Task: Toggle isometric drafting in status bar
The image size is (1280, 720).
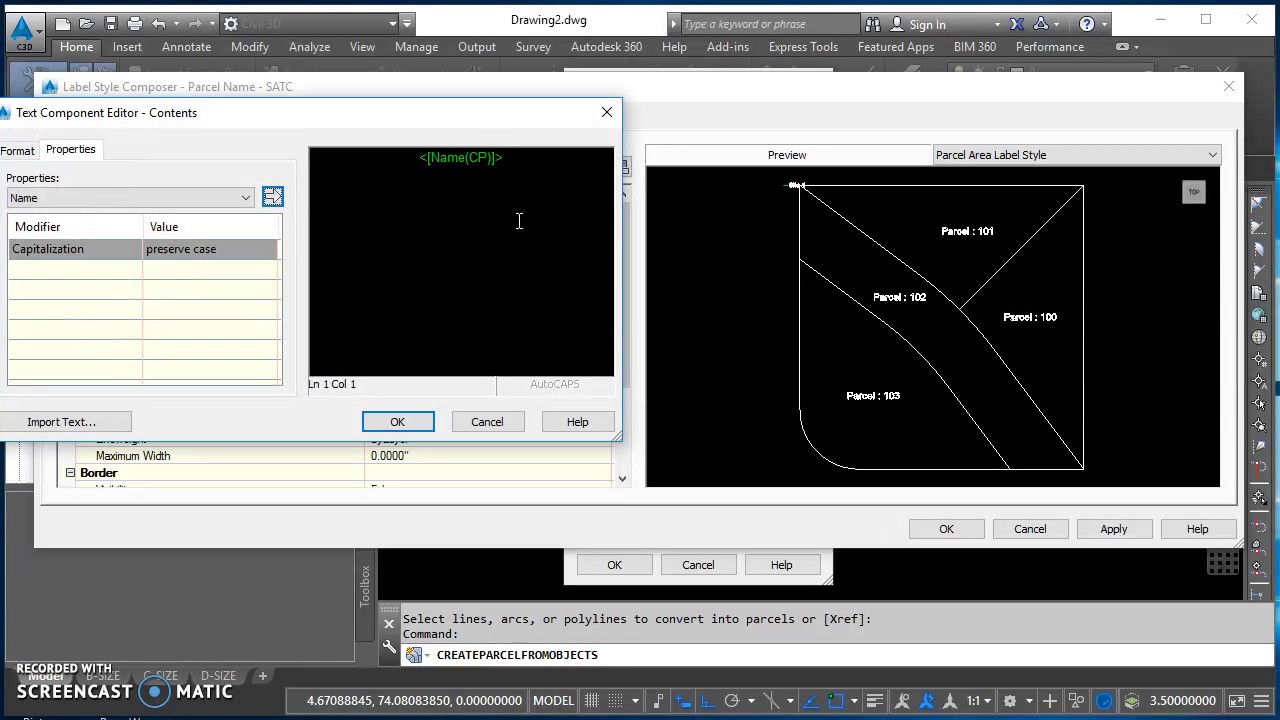Action: (x=771, y=701)
